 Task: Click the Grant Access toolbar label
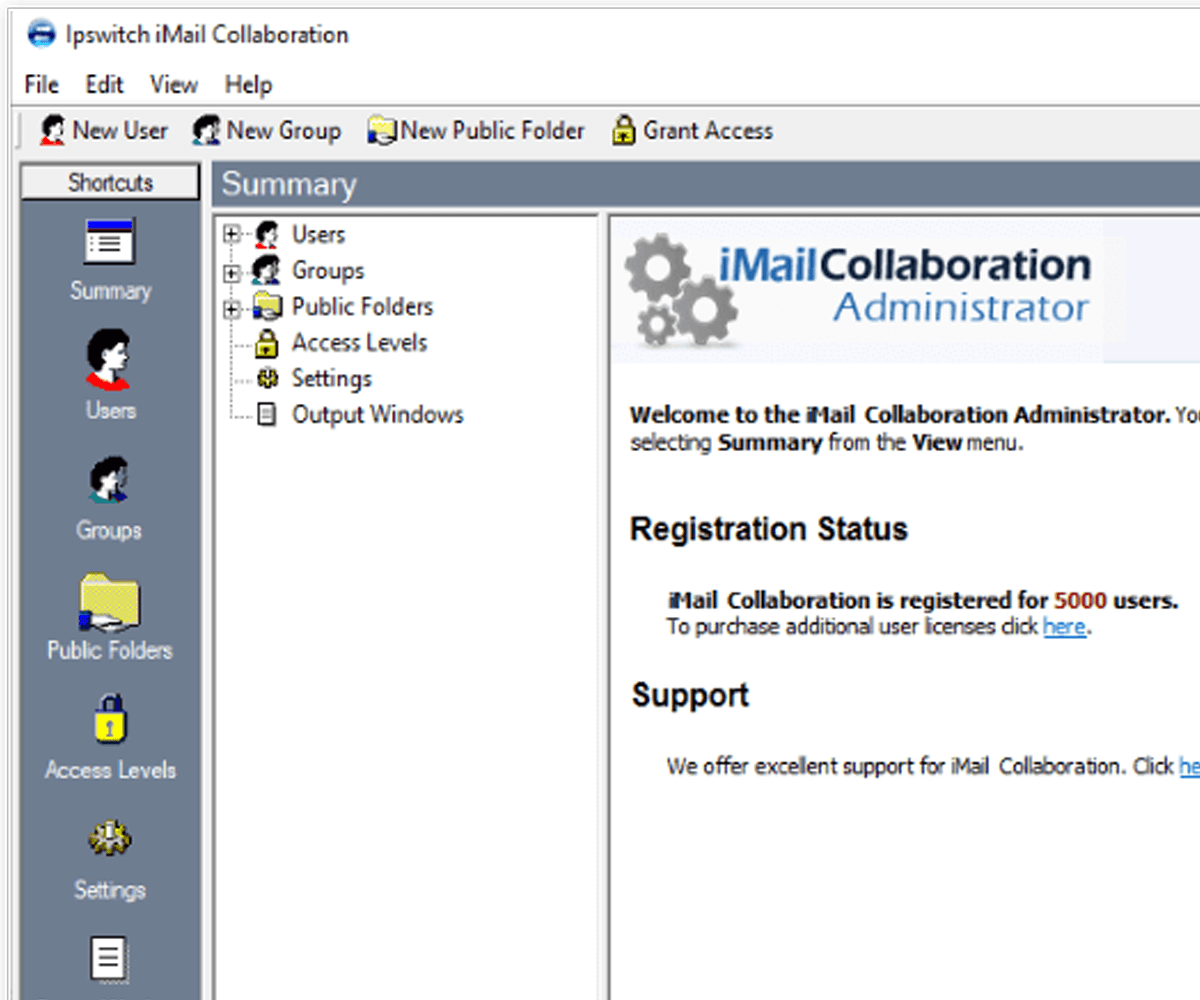(708, 131)
